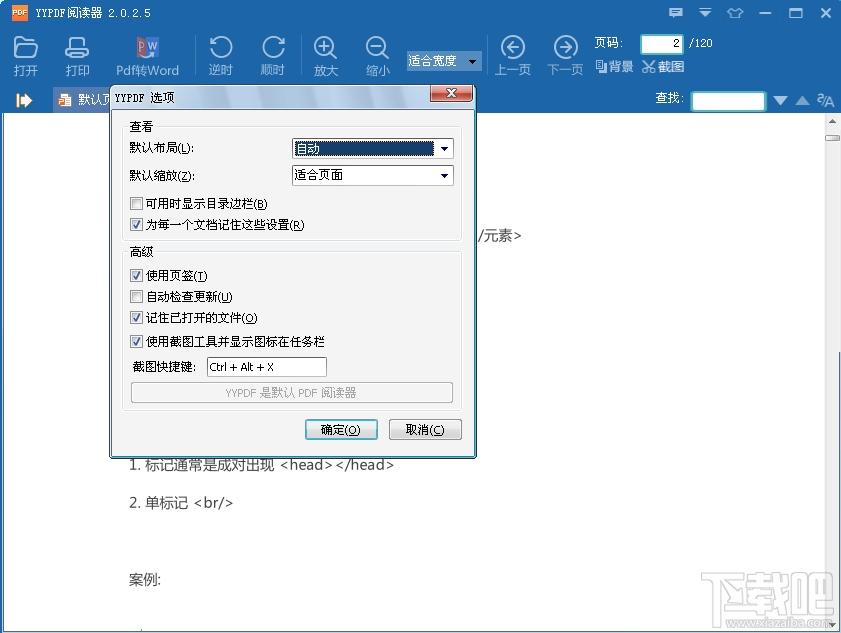Open the 适合宽度 zoom dropdown in toolbar
The width and height of the screenshot is (841, 633).
[444, 61]
